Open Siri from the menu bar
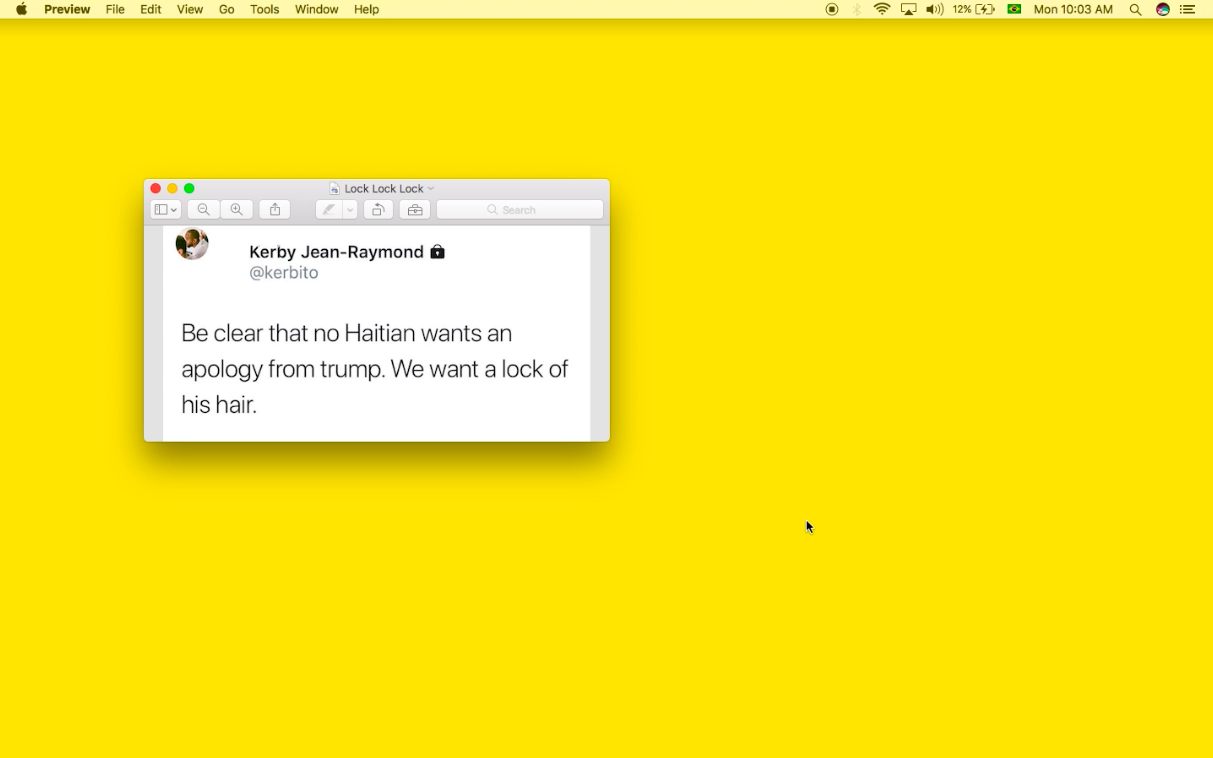 (x=1163, y=10)
